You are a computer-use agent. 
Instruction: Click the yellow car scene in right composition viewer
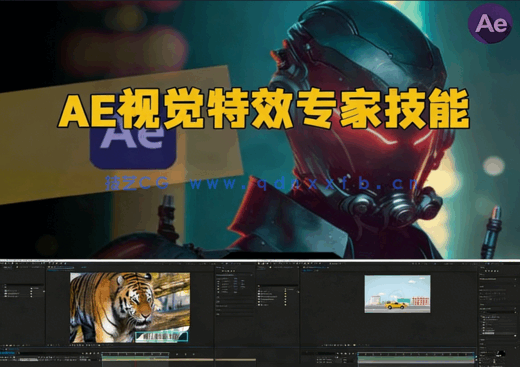point(397,294)
